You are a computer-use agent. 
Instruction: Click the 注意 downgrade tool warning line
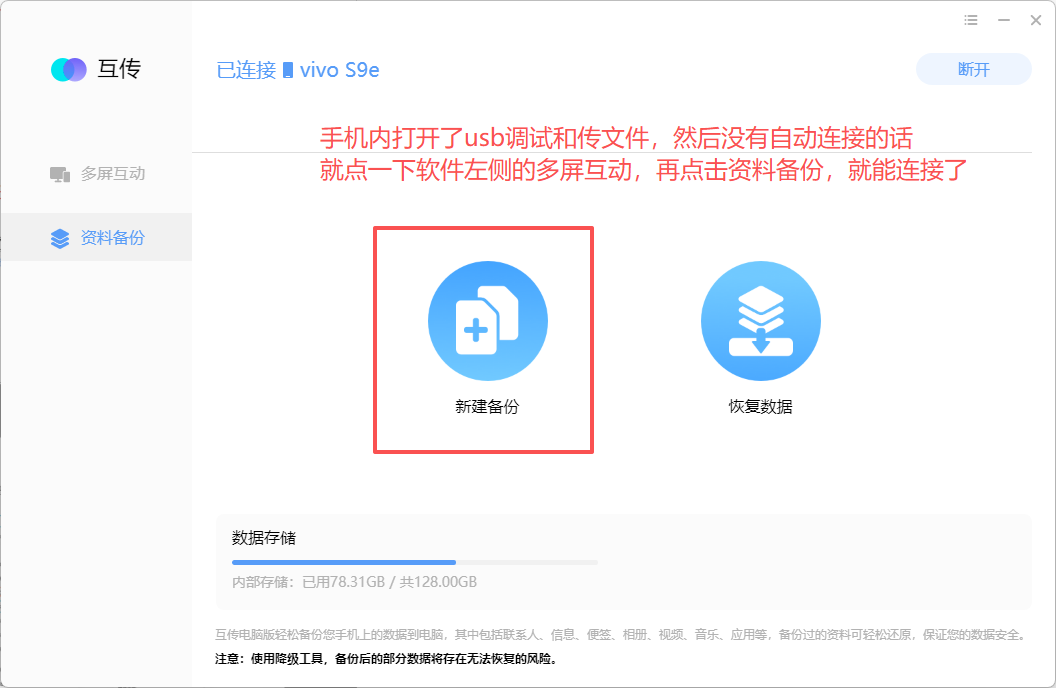(x=387, y=658)
